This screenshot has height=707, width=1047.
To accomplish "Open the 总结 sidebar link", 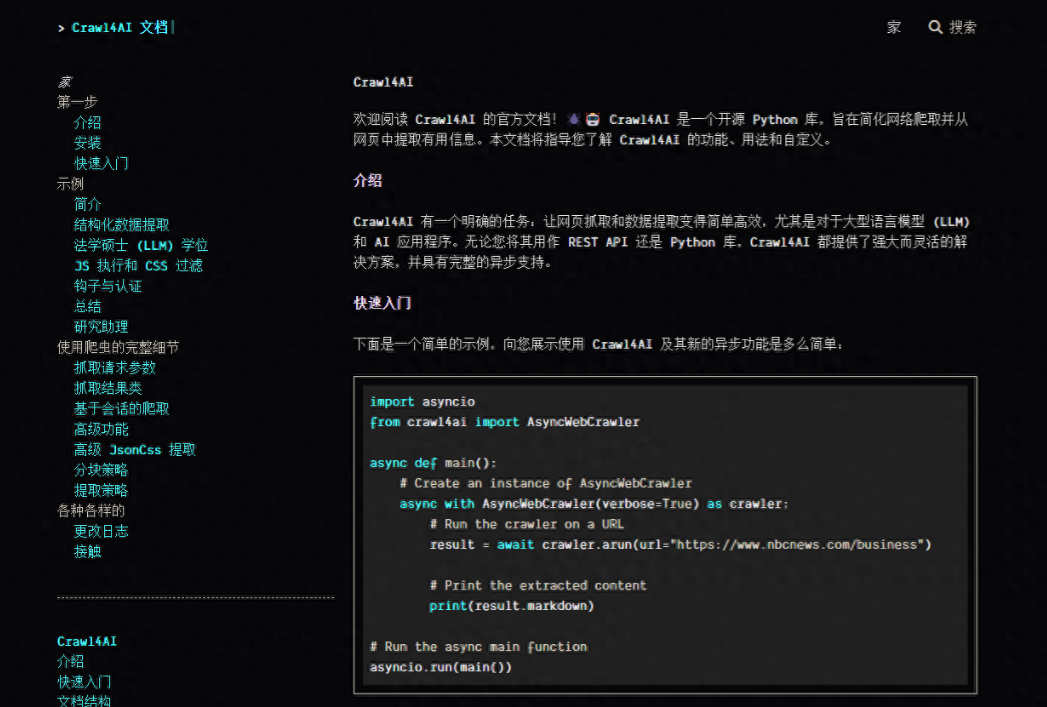I will point(87,306).
